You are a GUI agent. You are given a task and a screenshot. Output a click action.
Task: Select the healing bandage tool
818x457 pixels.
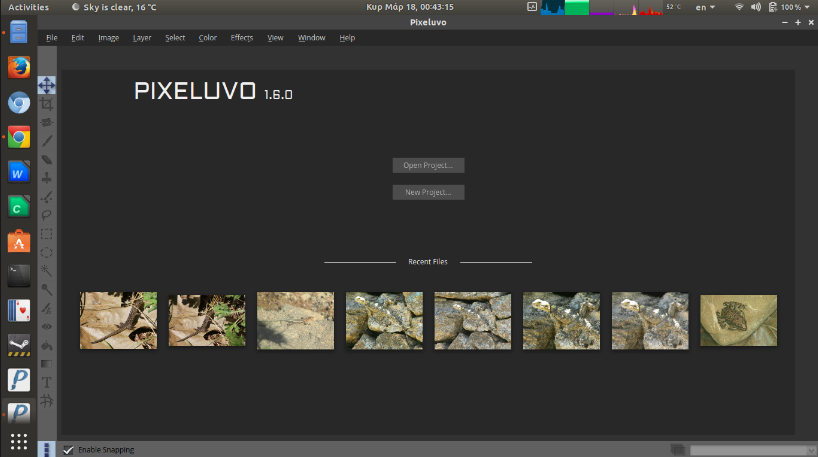(46, 123)
